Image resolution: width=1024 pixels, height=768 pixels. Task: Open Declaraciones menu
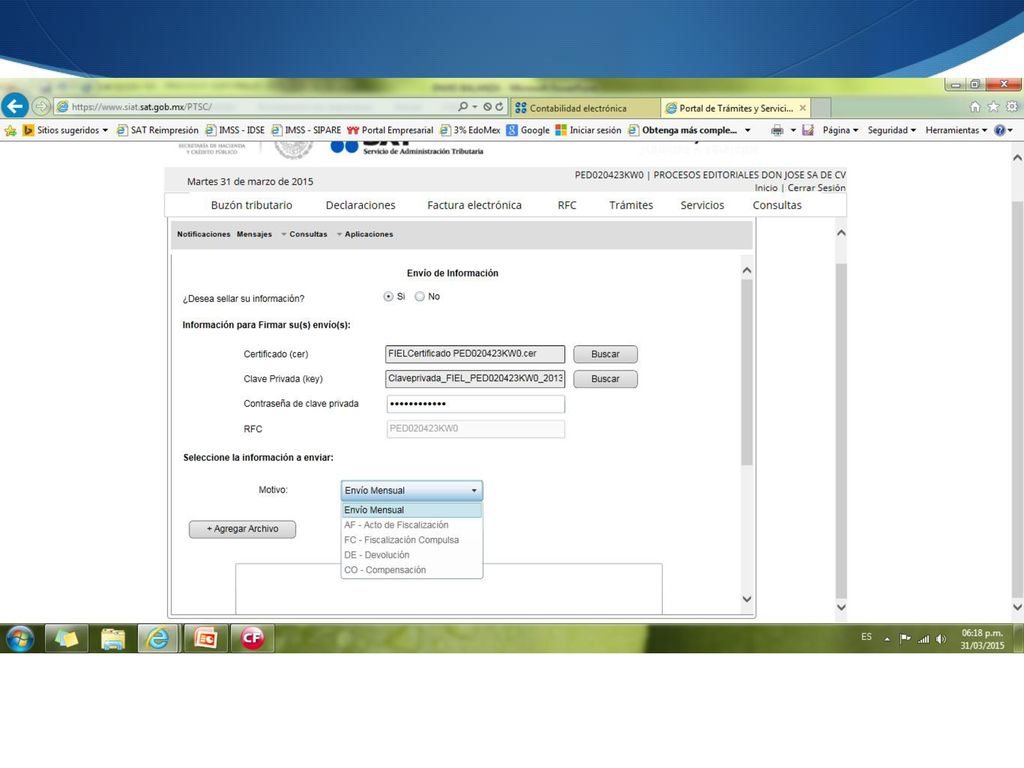click(360, 205)
